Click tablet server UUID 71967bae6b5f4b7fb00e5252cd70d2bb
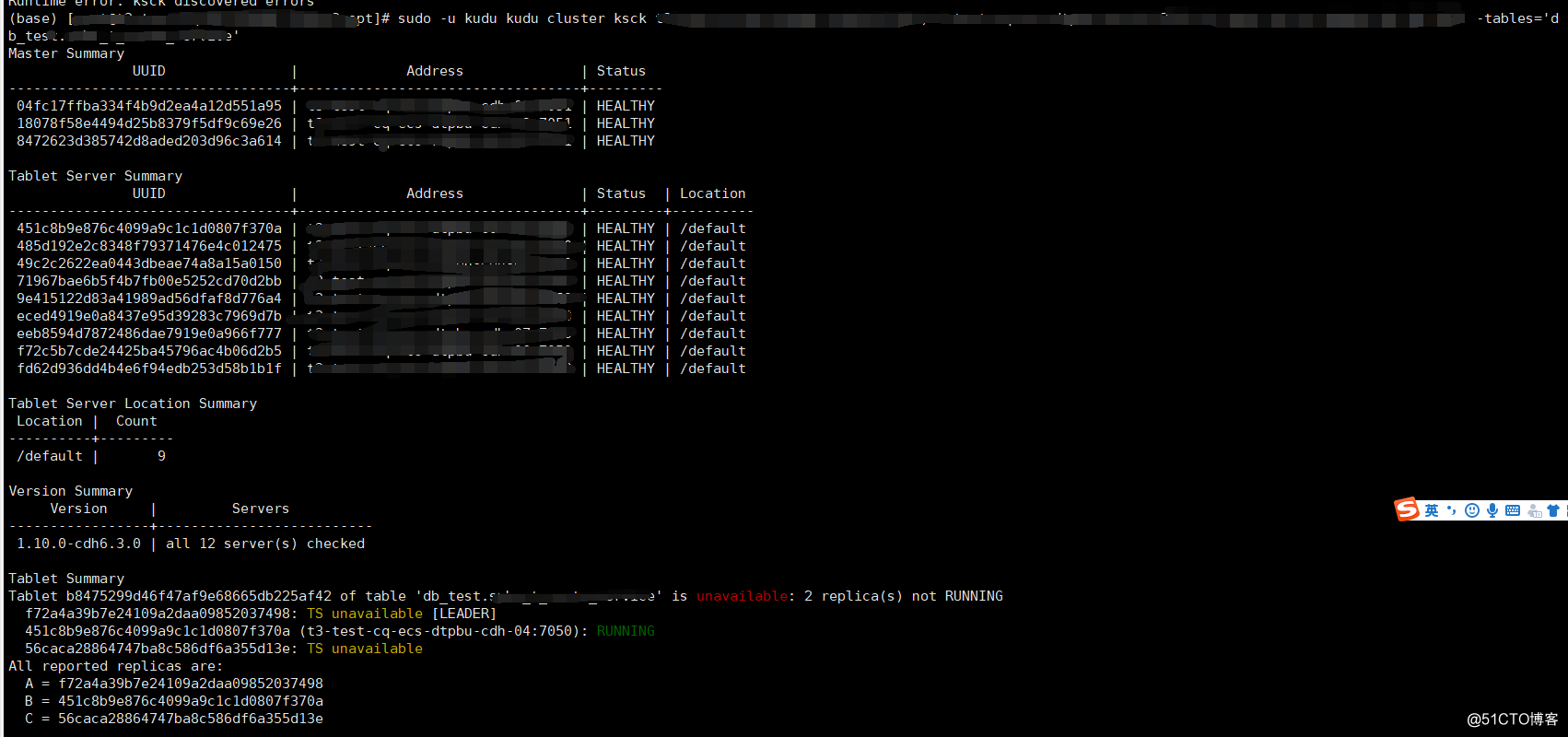Image resolution: width=1568 pixels, height=737 pixels. (149, 281)
